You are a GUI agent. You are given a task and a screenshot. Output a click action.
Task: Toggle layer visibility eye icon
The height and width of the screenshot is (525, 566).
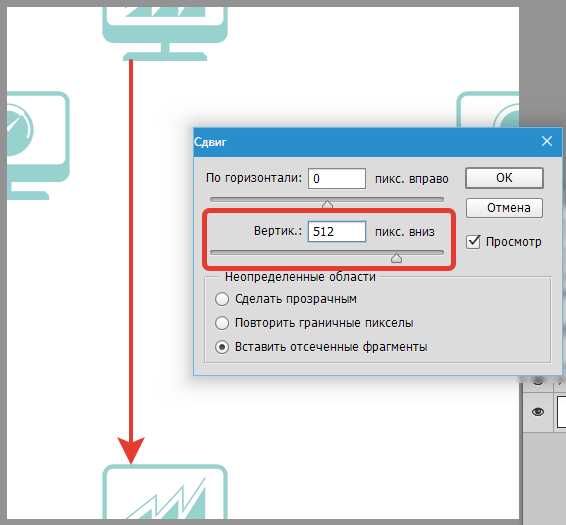[538, 412]
